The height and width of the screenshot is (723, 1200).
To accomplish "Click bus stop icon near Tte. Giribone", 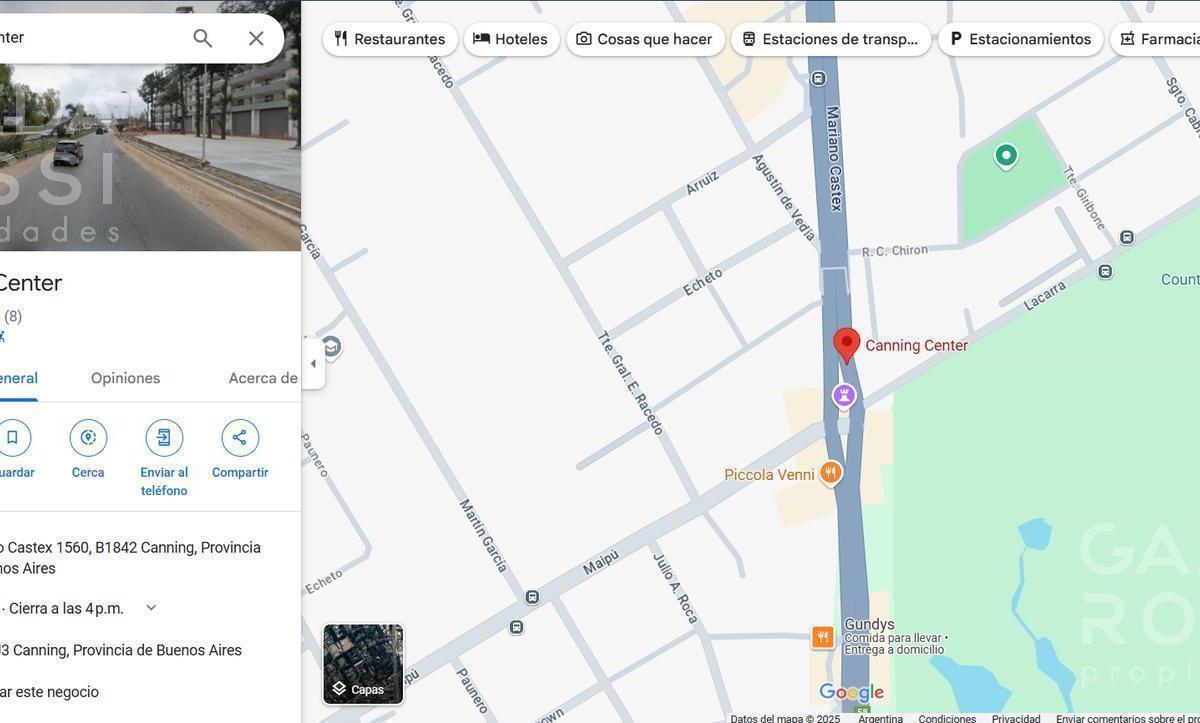I will [1127, 237].
